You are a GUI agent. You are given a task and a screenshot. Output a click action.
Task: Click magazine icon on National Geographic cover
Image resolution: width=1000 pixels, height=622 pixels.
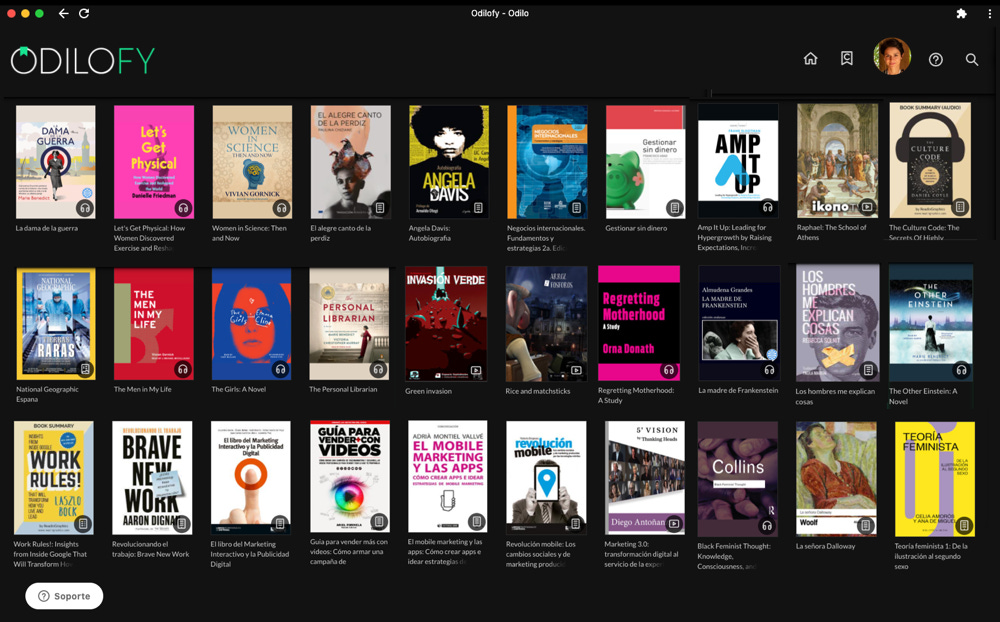(85, 369)
